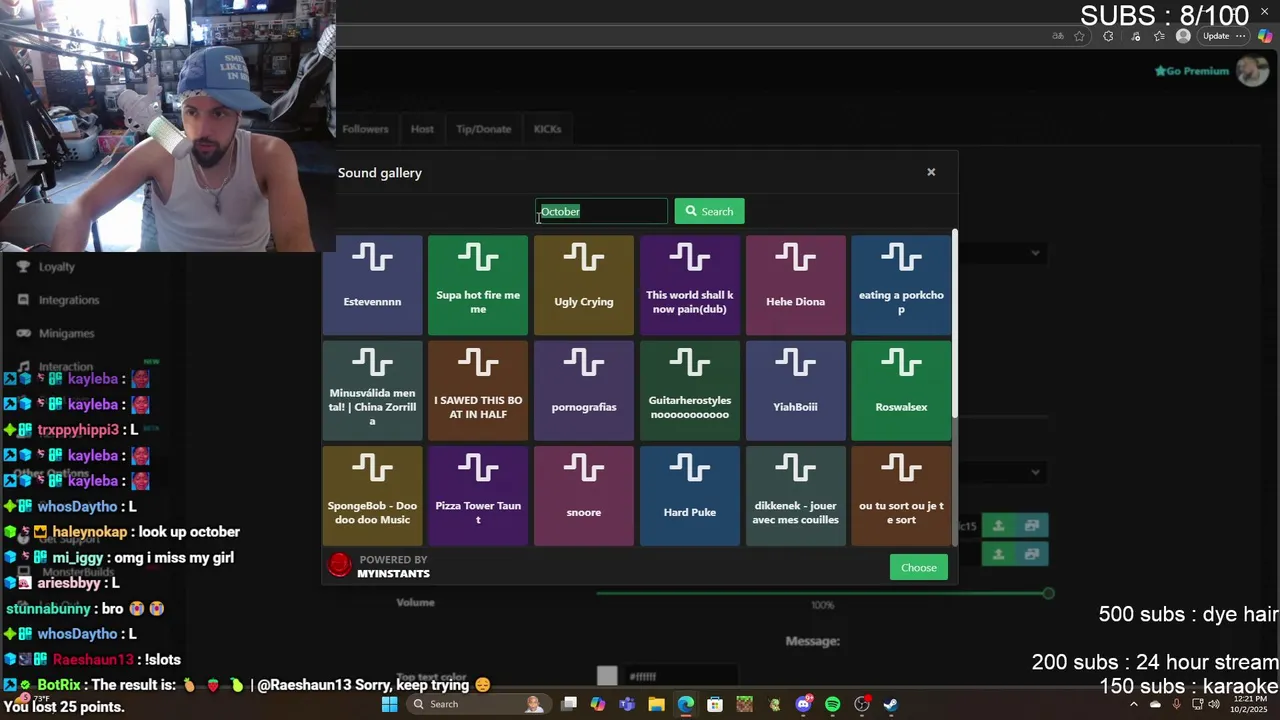The width and height of the screenshot is (1280, 720).
Task: Open the user avatar at top right
Action: tap(1252, 71)
